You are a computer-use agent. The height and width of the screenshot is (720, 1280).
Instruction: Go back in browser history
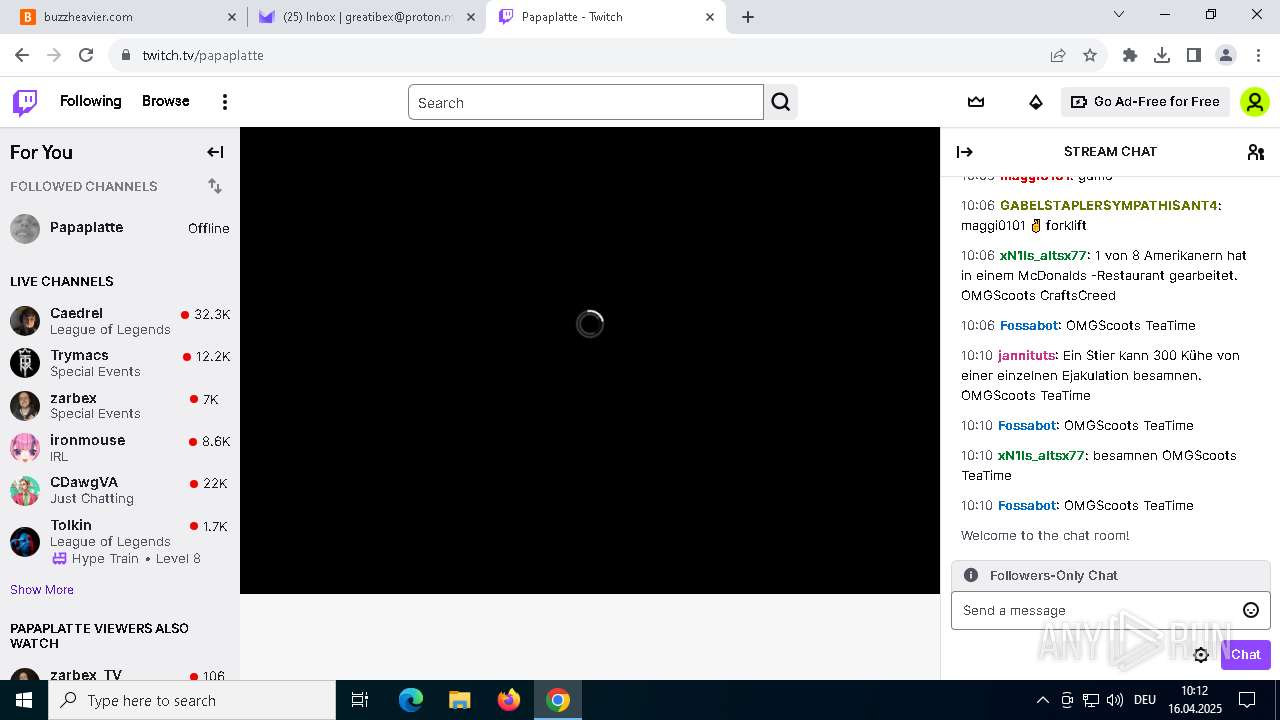point(22,55)
